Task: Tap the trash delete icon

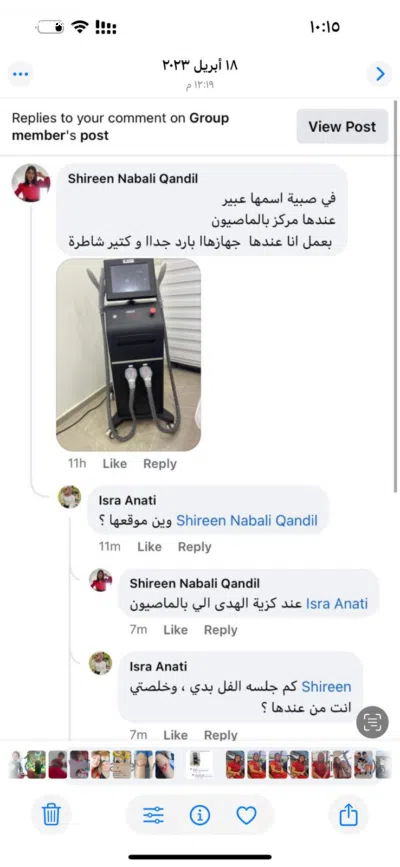Action: click(51, 814)
